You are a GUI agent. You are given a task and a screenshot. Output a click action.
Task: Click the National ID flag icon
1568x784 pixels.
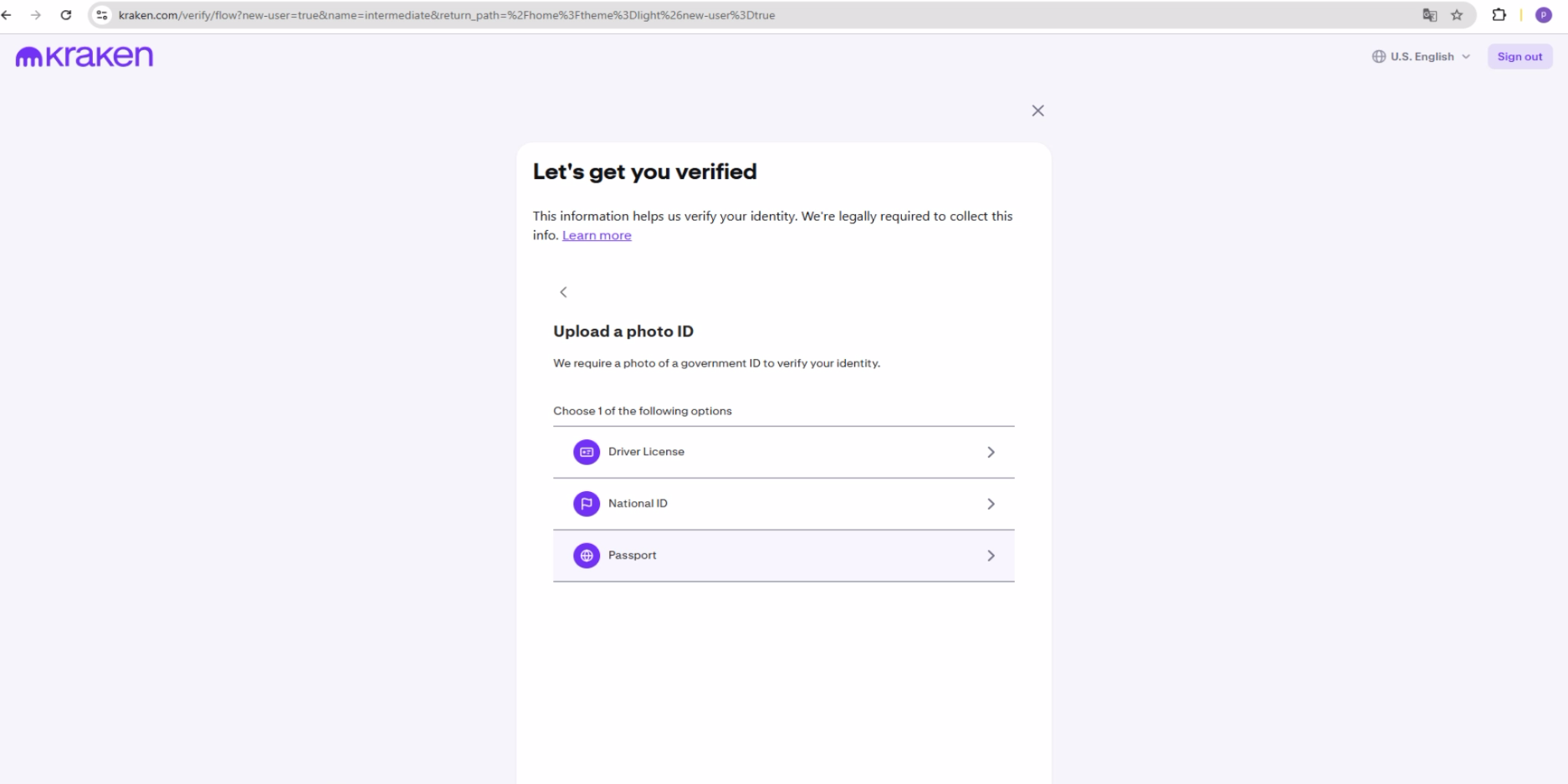point(587,504)
